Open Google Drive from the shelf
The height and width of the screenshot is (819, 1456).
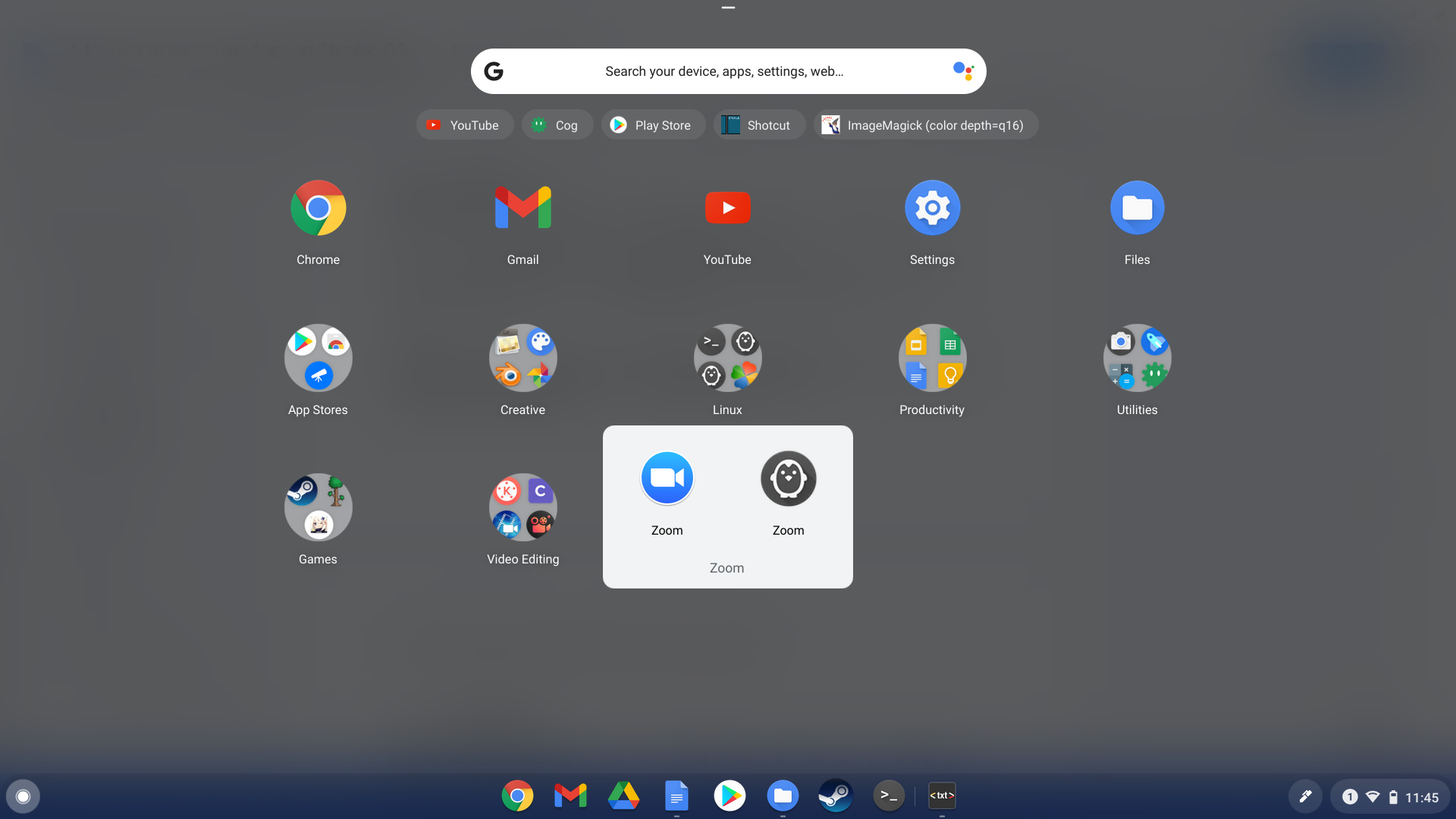tap(623, 796)
